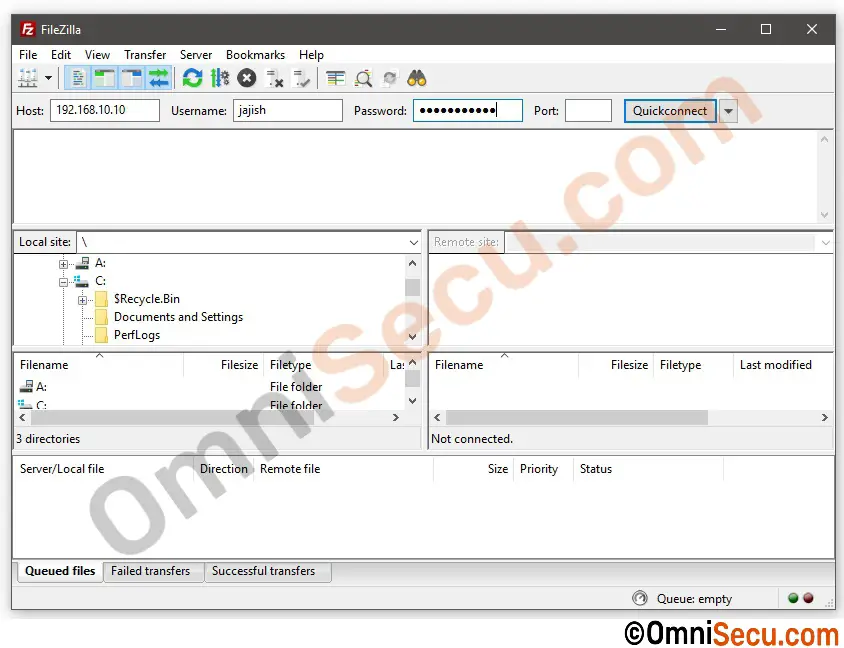Collapse the C: drive tree node
844x648 pixels.
64,281
